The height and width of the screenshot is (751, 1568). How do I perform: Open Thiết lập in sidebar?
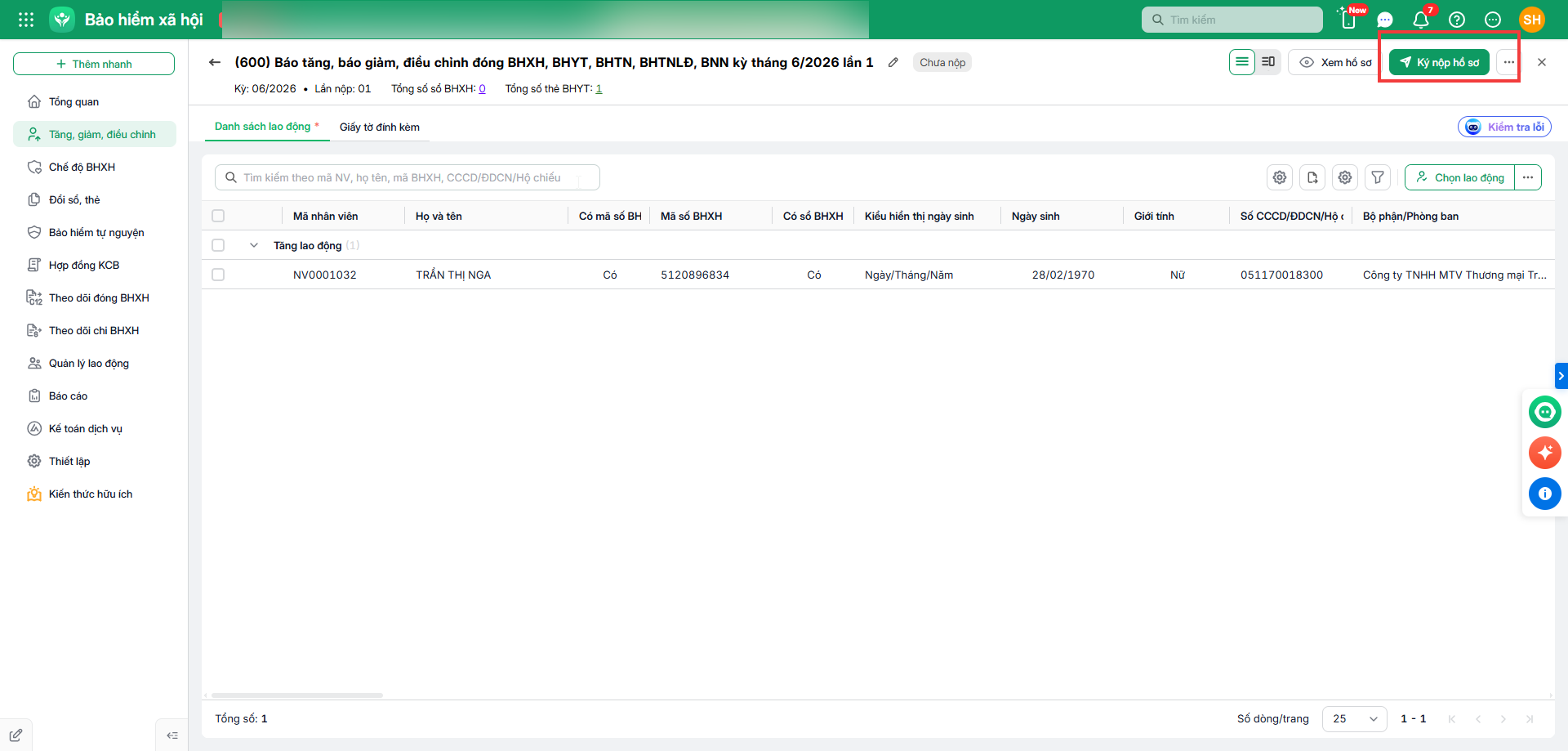point(95,461)
